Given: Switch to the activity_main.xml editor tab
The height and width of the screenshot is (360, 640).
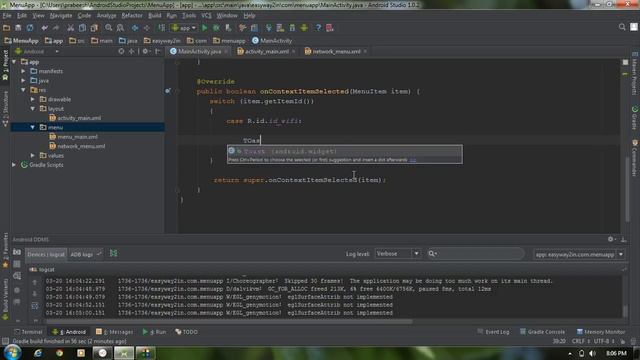Looking at the screenshot, I should [266, 51].
